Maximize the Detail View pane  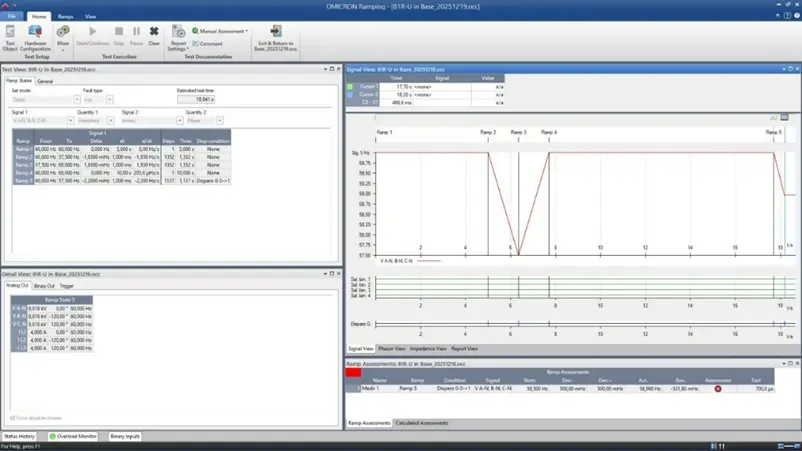(331, 274)
